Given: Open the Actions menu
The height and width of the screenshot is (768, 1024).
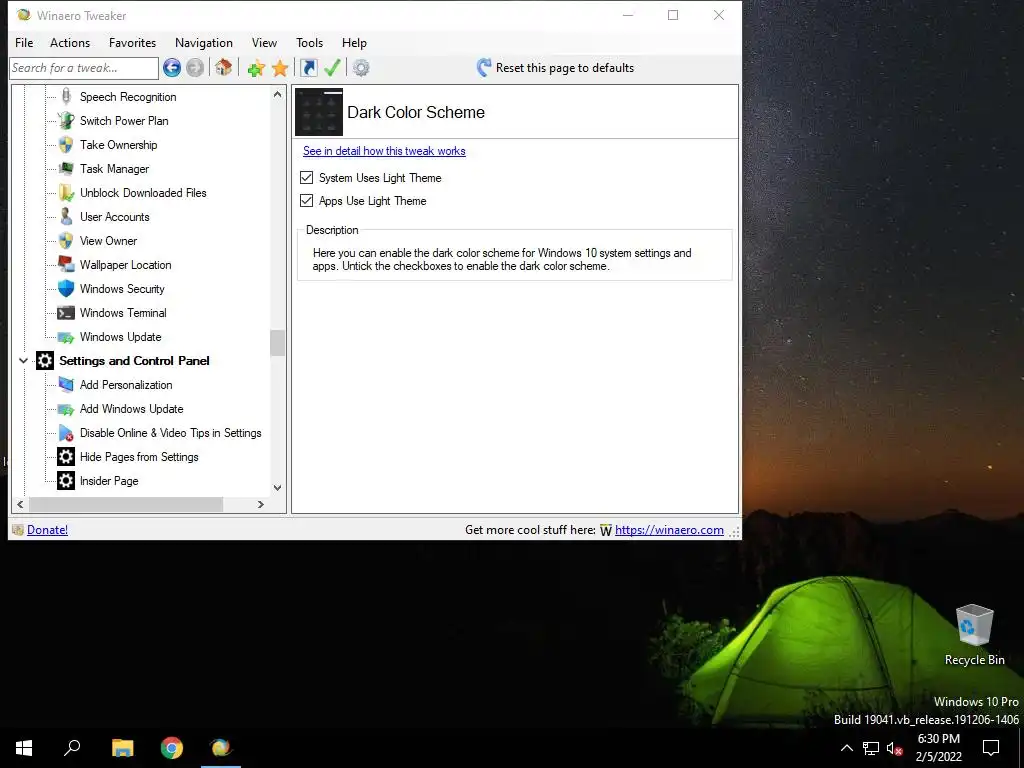Looking at the screenshot, I should tap(70, 42).
